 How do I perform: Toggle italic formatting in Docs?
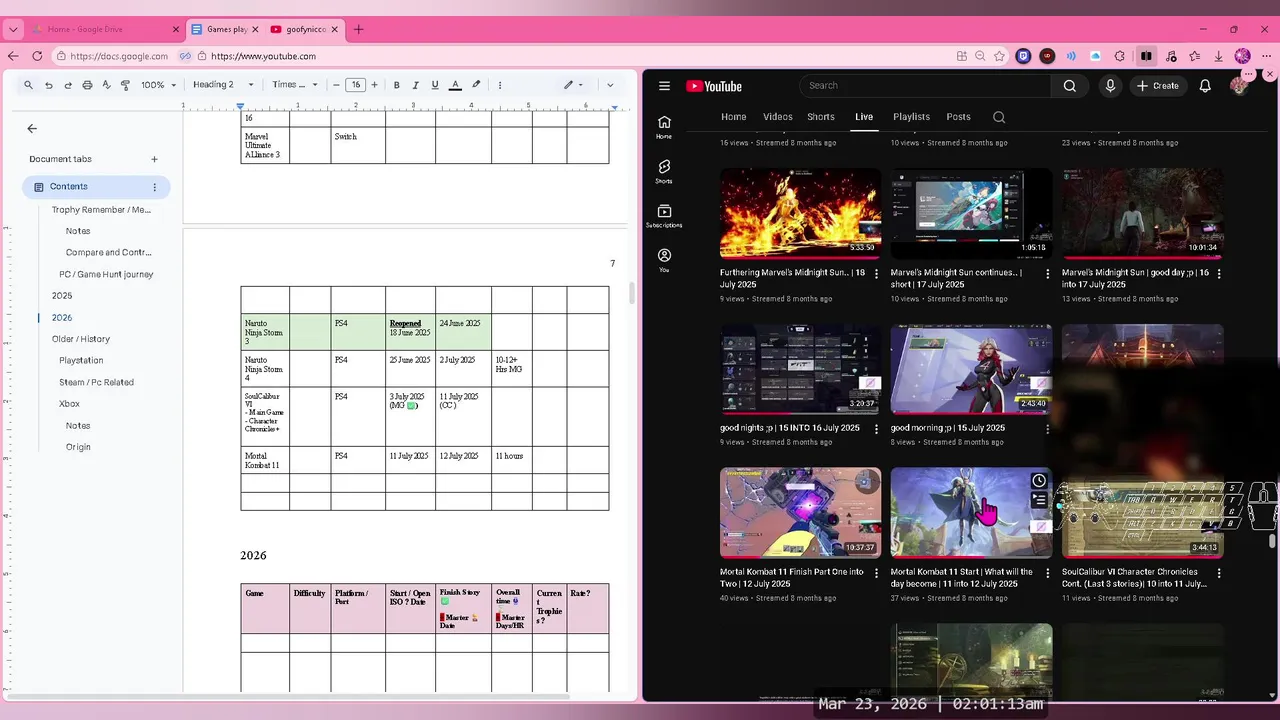(415, 85)
